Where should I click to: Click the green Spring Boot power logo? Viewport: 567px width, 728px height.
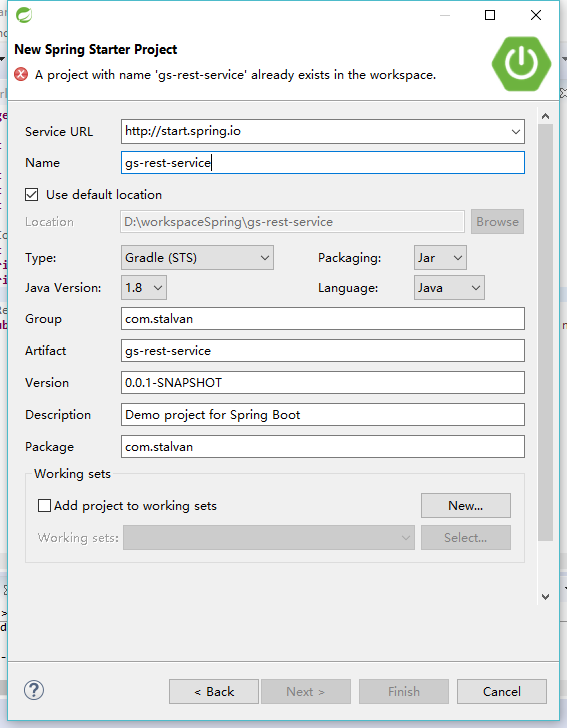521,64
